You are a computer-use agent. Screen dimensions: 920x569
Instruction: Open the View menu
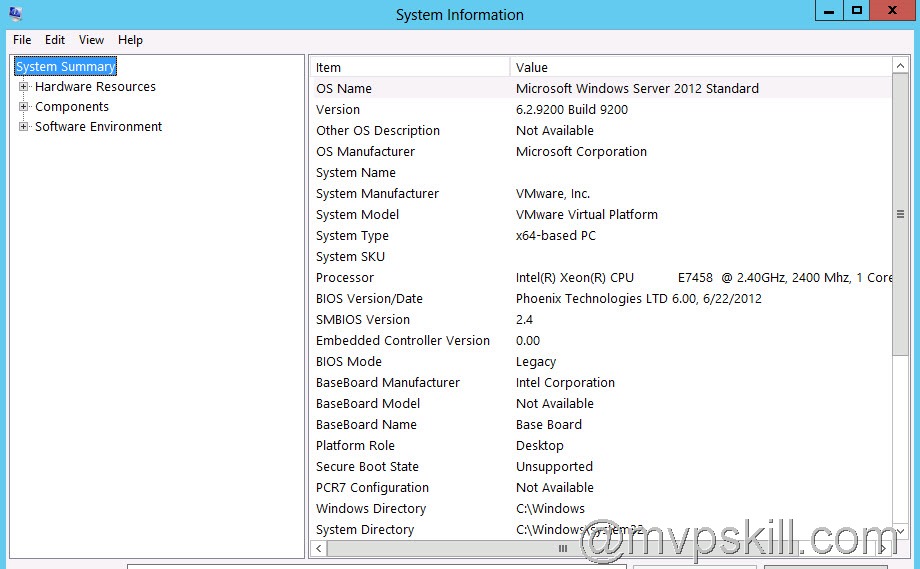click(x=92, y=40)
